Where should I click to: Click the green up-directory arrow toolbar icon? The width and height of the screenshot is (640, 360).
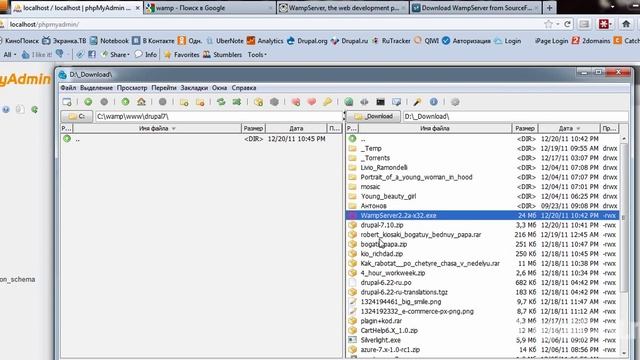pyautogui.click(x=125, y=102)
